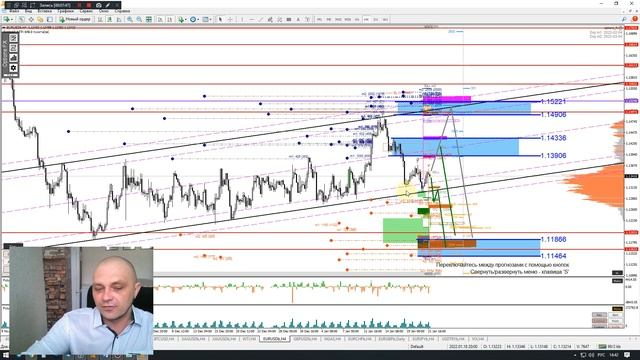
Task: Expand the indicators dropdown arrow
Action: pos(186,19)
